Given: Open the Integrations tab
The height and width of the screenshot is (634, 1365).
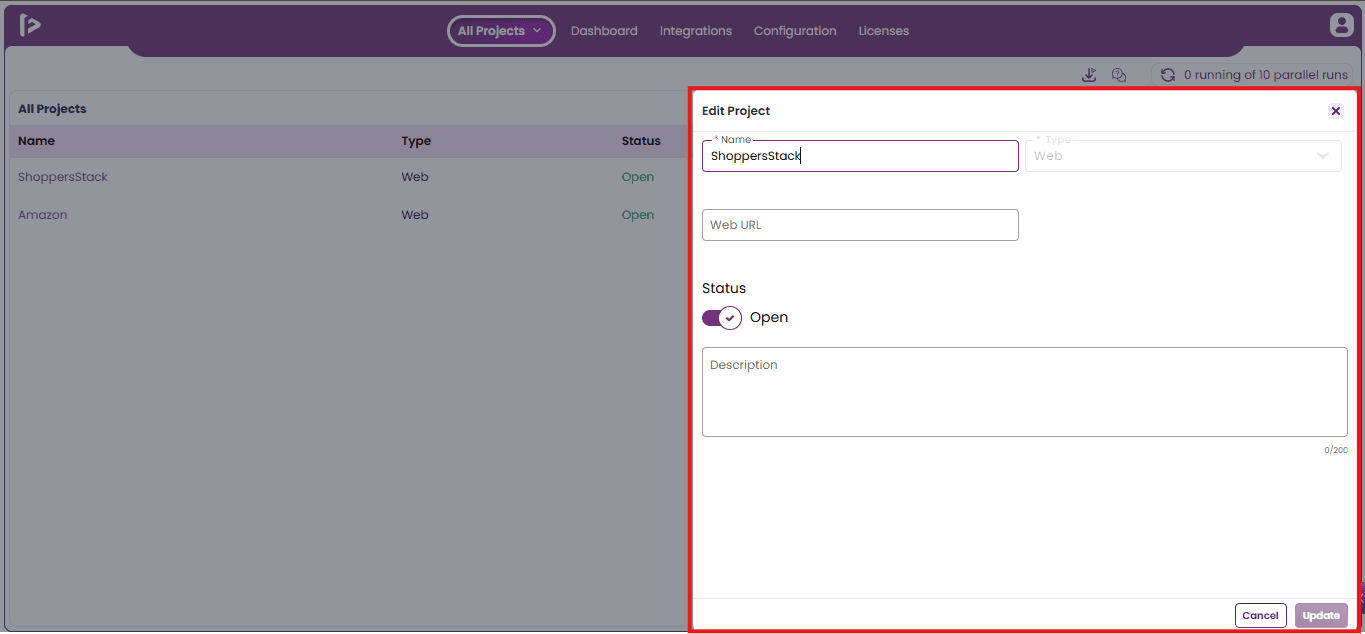Looking at the screenshot, I should (696, 31).
